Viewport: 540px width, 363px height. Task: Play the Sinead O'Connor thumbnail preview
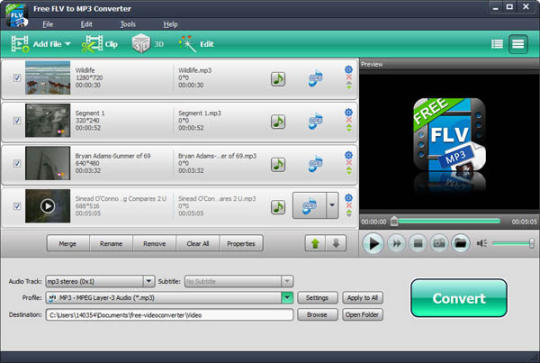pyautogui.click(x=48, y=206)
